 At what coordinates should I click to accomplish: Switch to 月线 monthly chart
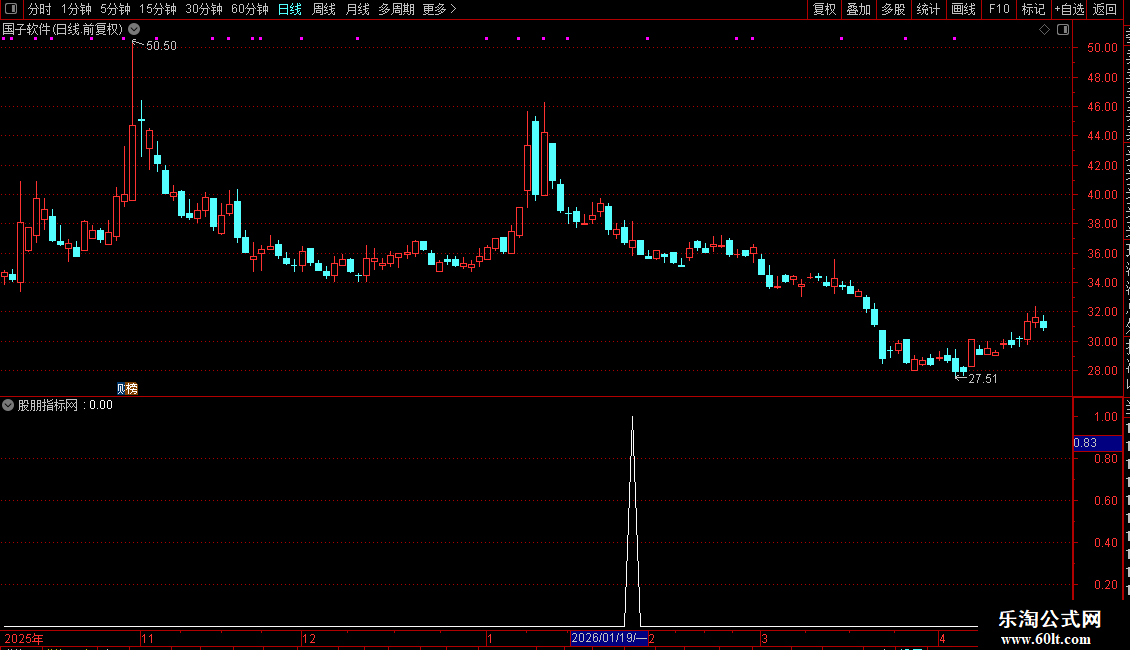(x=357, y=9)
